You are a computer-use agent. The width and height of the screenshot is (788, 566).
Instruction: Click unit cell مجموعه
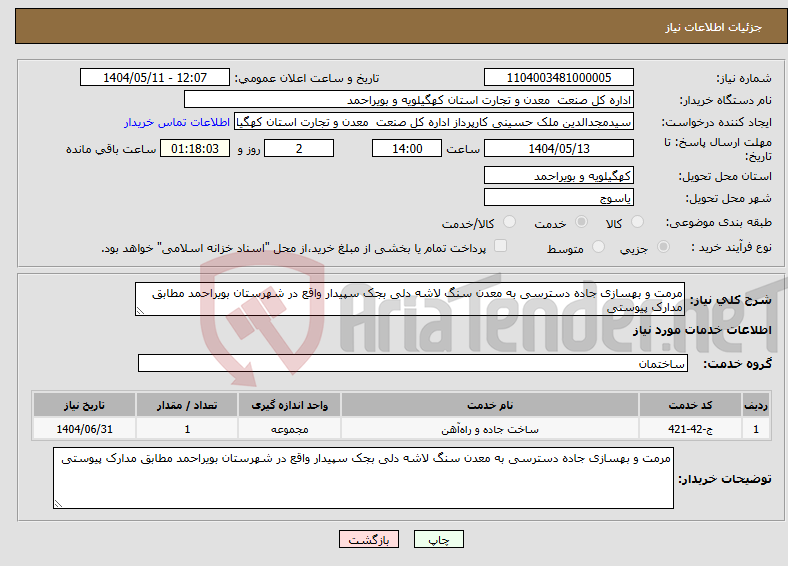[289, 429]
